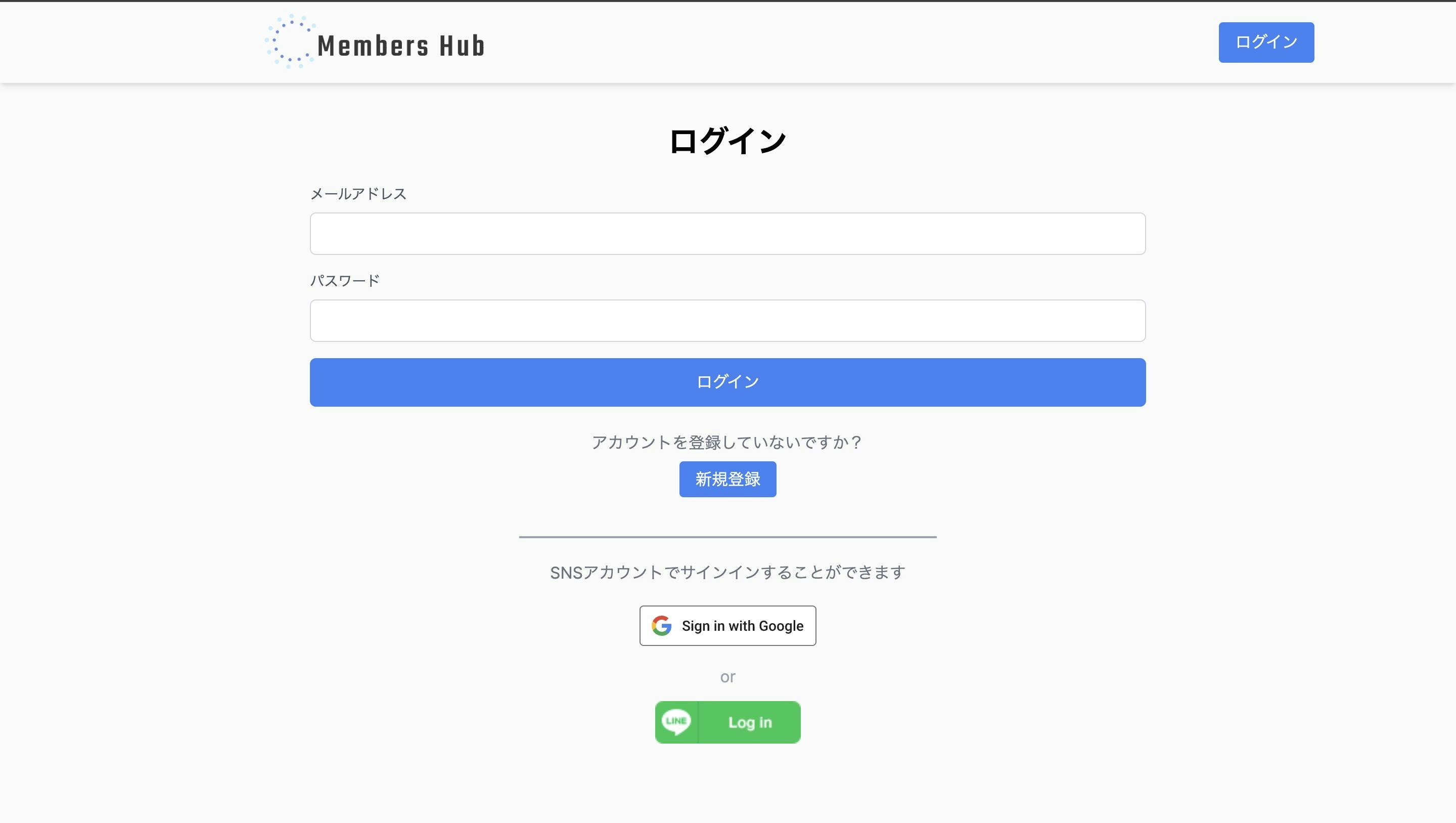Click "Sign in with Google" to authenticate
The height and width of the screenshot is (823, 1456).
pyautogui.click(x=727, y=626)
